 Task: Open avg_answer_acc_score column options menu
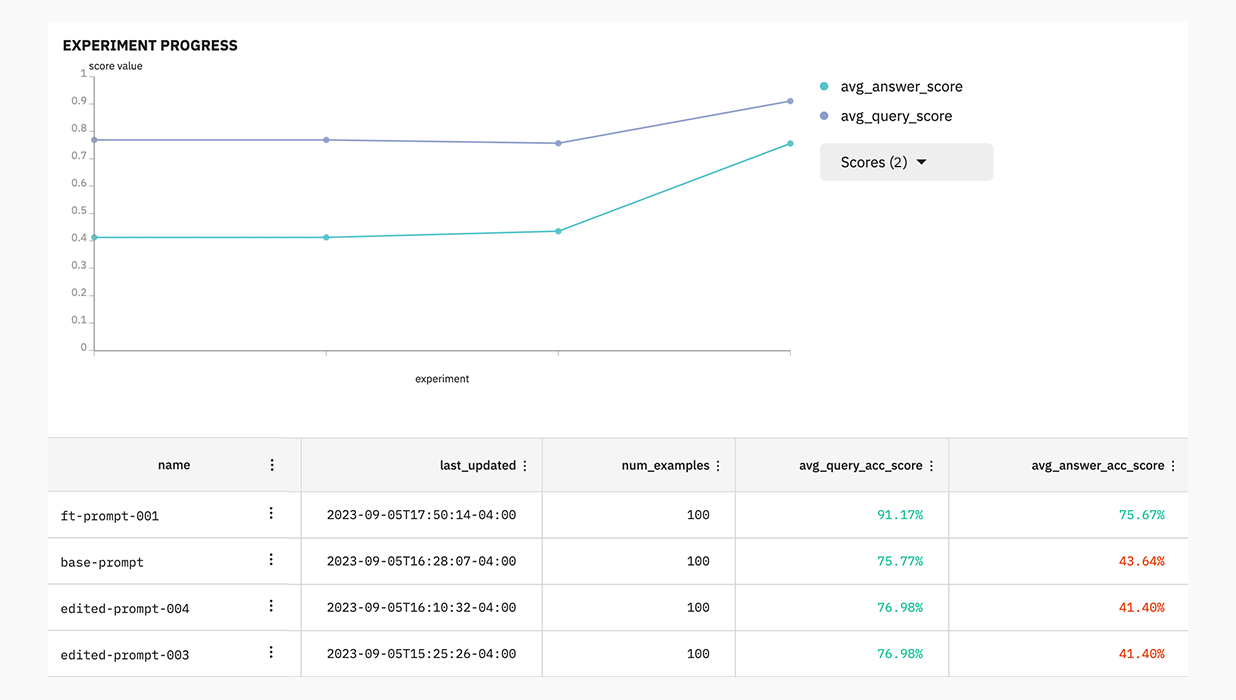[1173, 466]
